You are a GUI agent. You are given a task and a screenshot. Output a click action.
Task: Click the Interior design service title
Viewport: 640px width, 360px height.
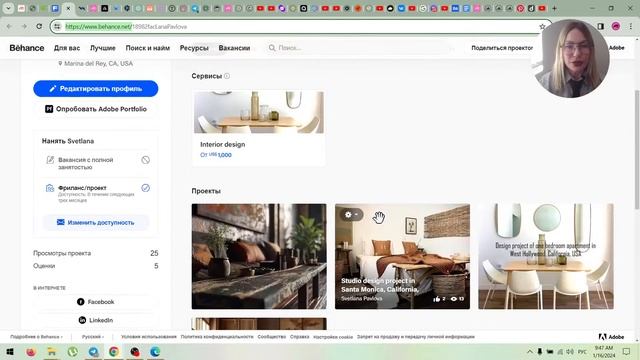pyautogui.click(x=222, y=144)
